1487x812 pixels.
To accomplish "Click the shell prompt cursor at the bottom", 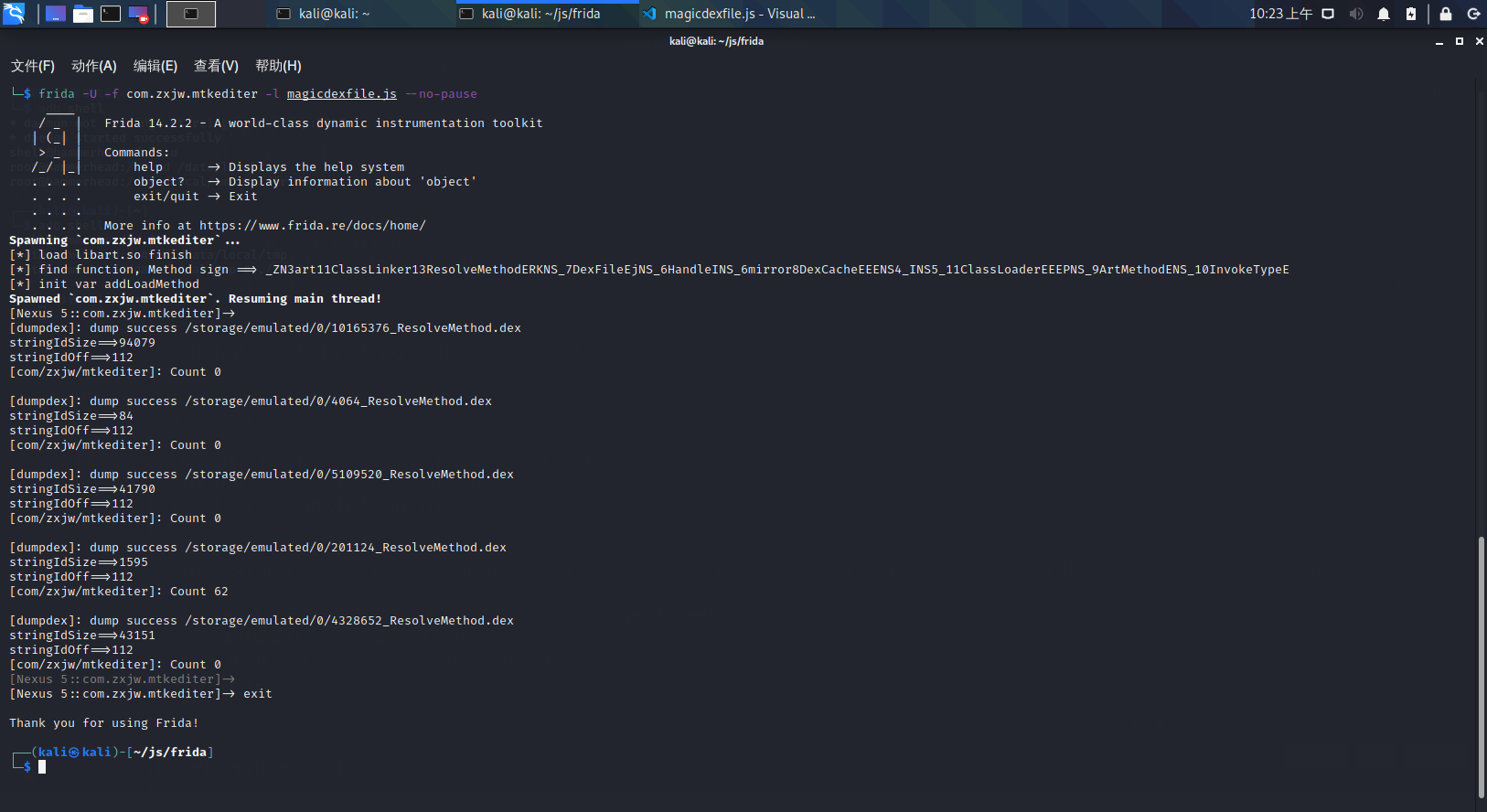I will tap(42, 767).
